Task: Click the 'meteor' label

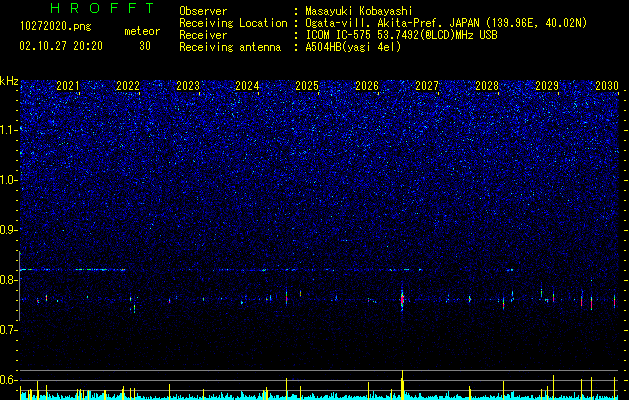Action: [142, 31]
